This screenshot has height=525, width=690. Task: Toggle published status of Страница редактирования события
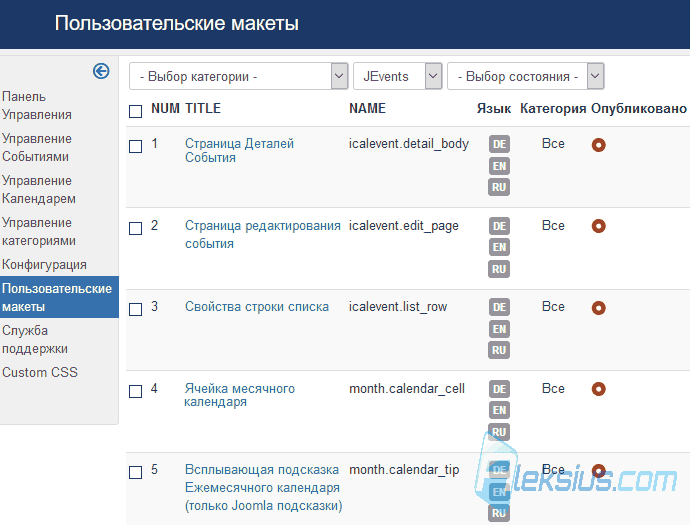(x=598, y=226)
